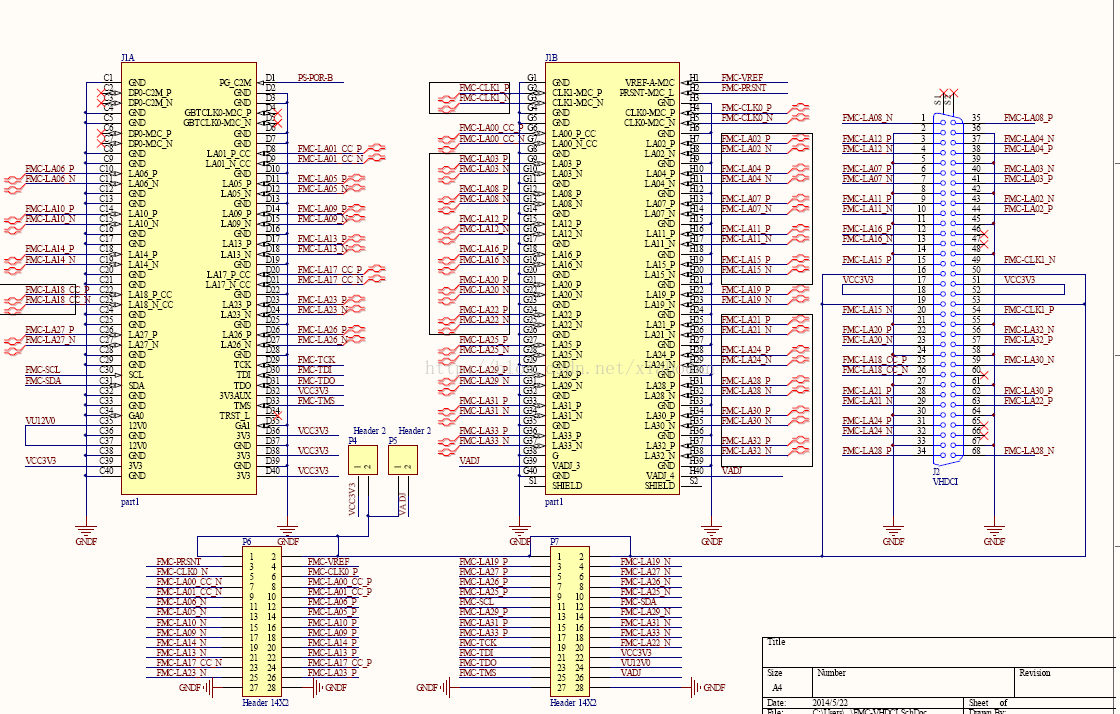
Task: Click FMC-PRSNT net label beside J1B pin H2
Action: point(744,88)
